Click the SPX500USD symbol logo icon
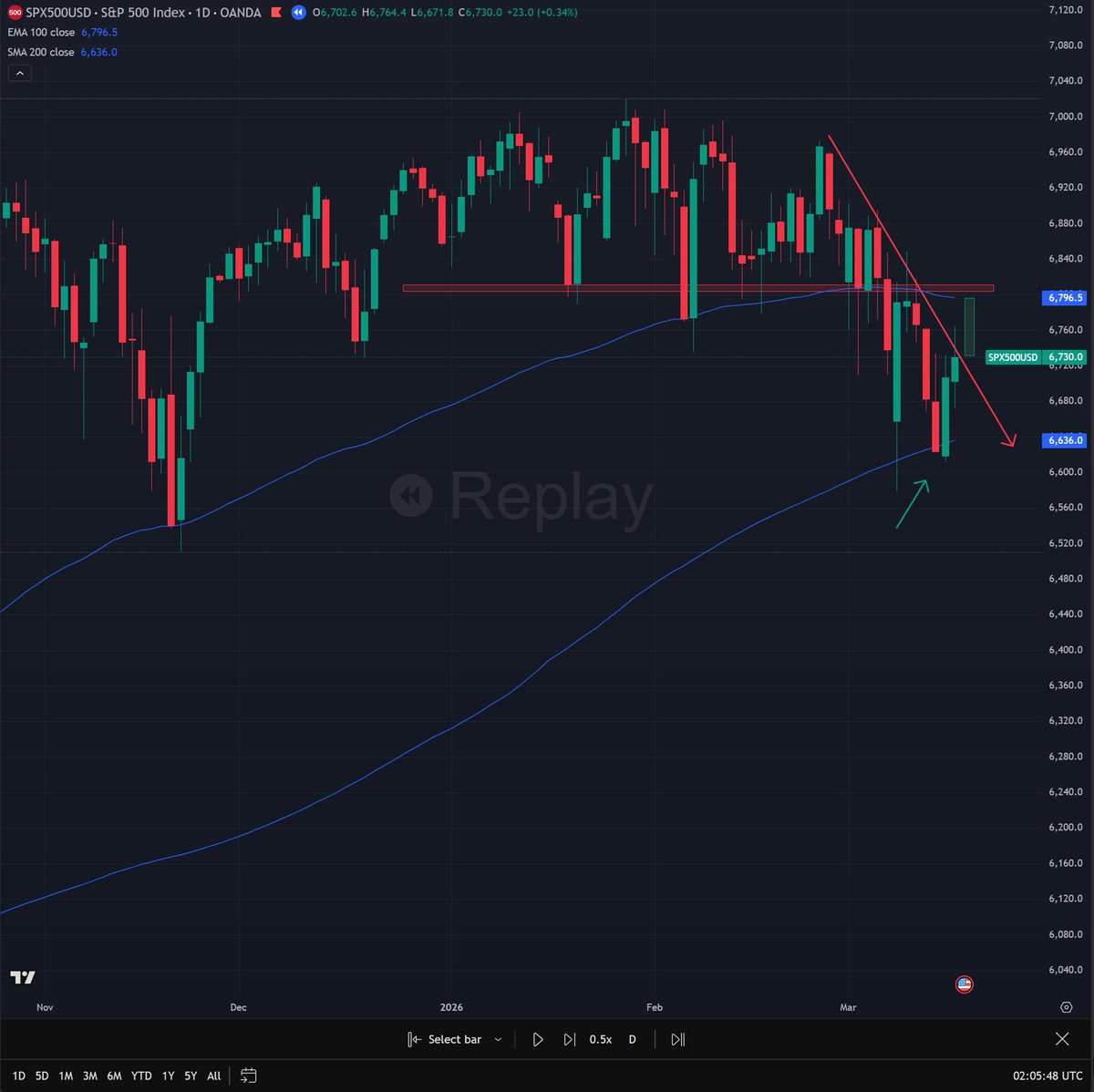 tap(15, 13)
